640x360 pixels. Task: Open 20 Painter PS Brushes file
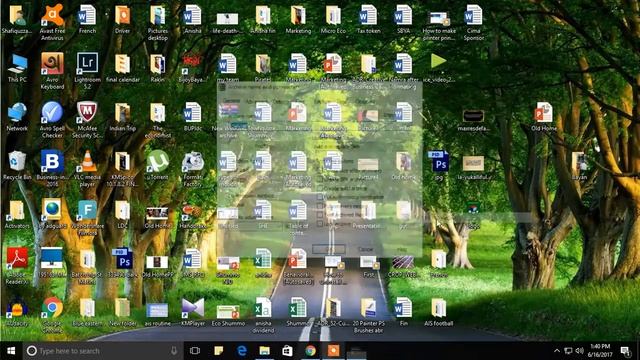point(368,315)
